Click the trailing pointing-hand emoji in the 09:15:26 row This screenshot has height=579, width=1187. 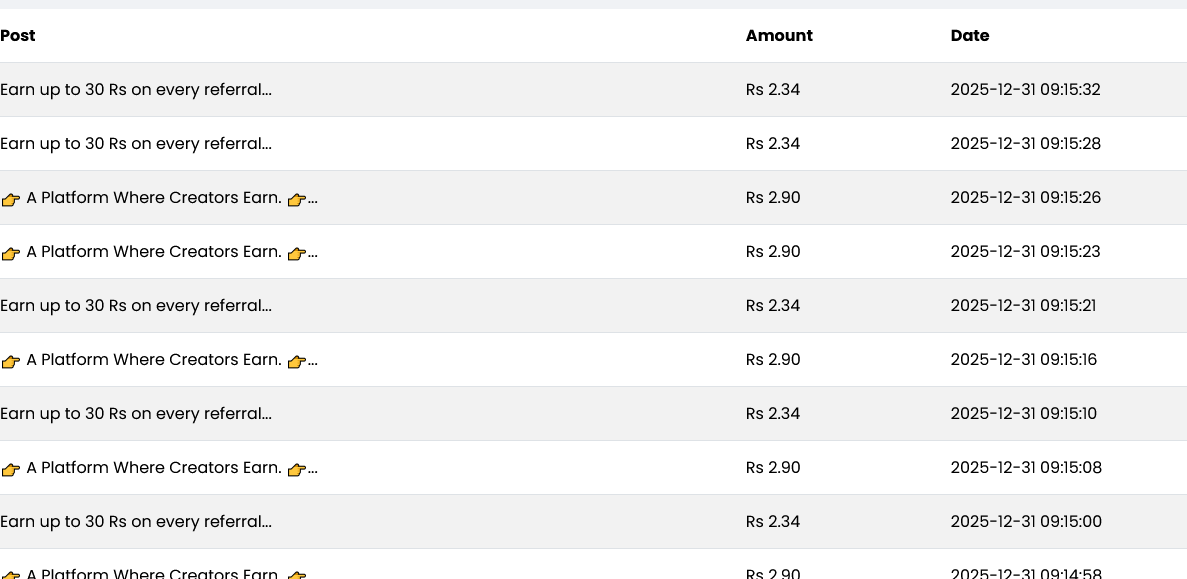[x=297, y=199]
